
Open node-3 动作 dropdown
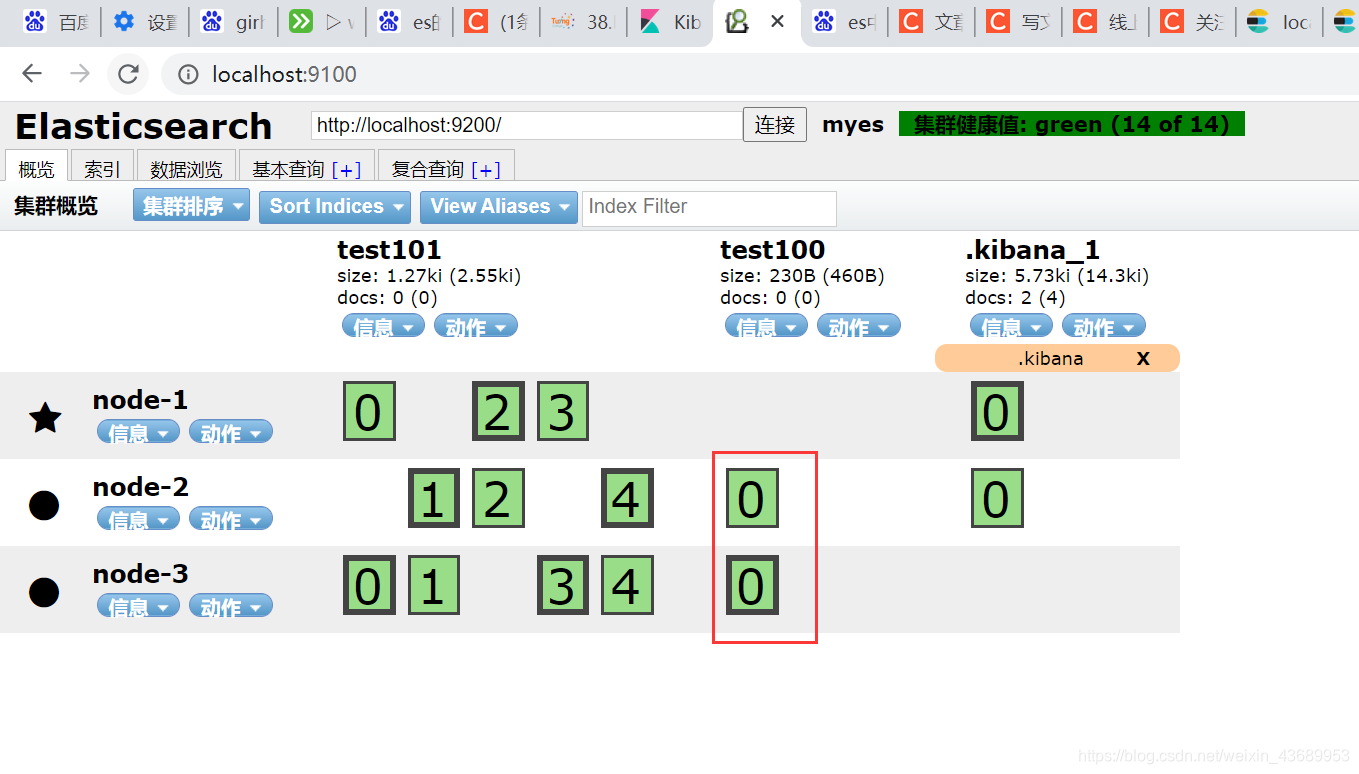[231, 606]
